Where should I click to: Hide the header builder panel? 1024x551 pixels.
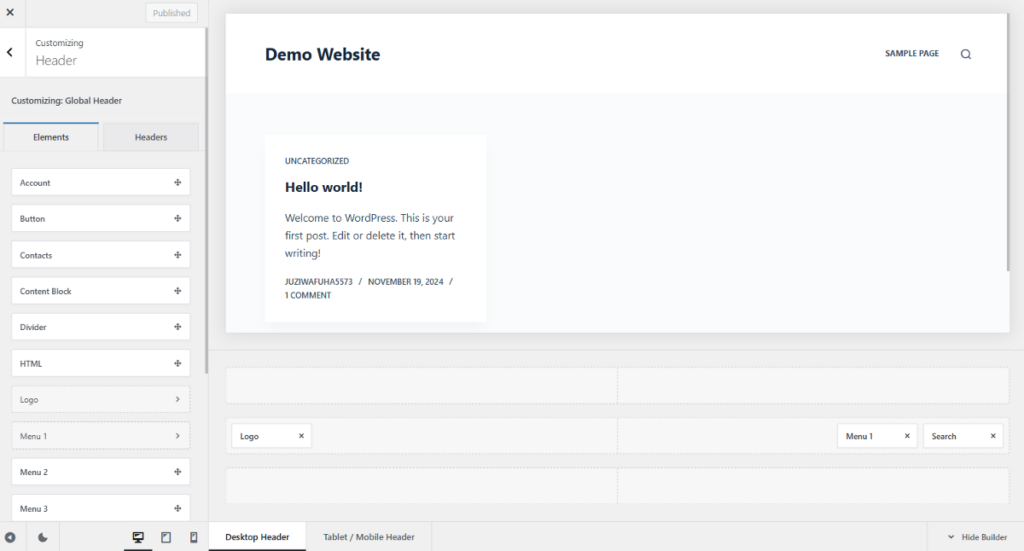click(x=977, y=537)
